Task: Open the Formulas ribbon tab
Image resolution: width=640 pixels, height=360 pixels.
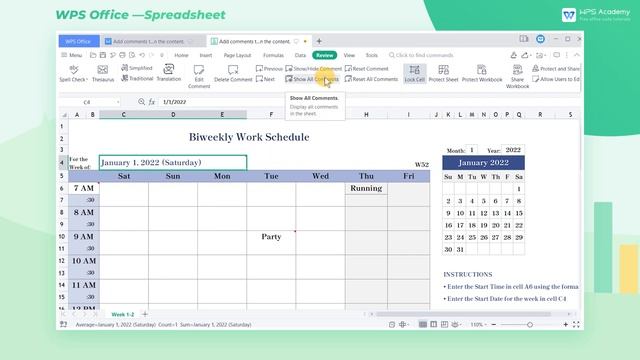Action: [273, 55]
